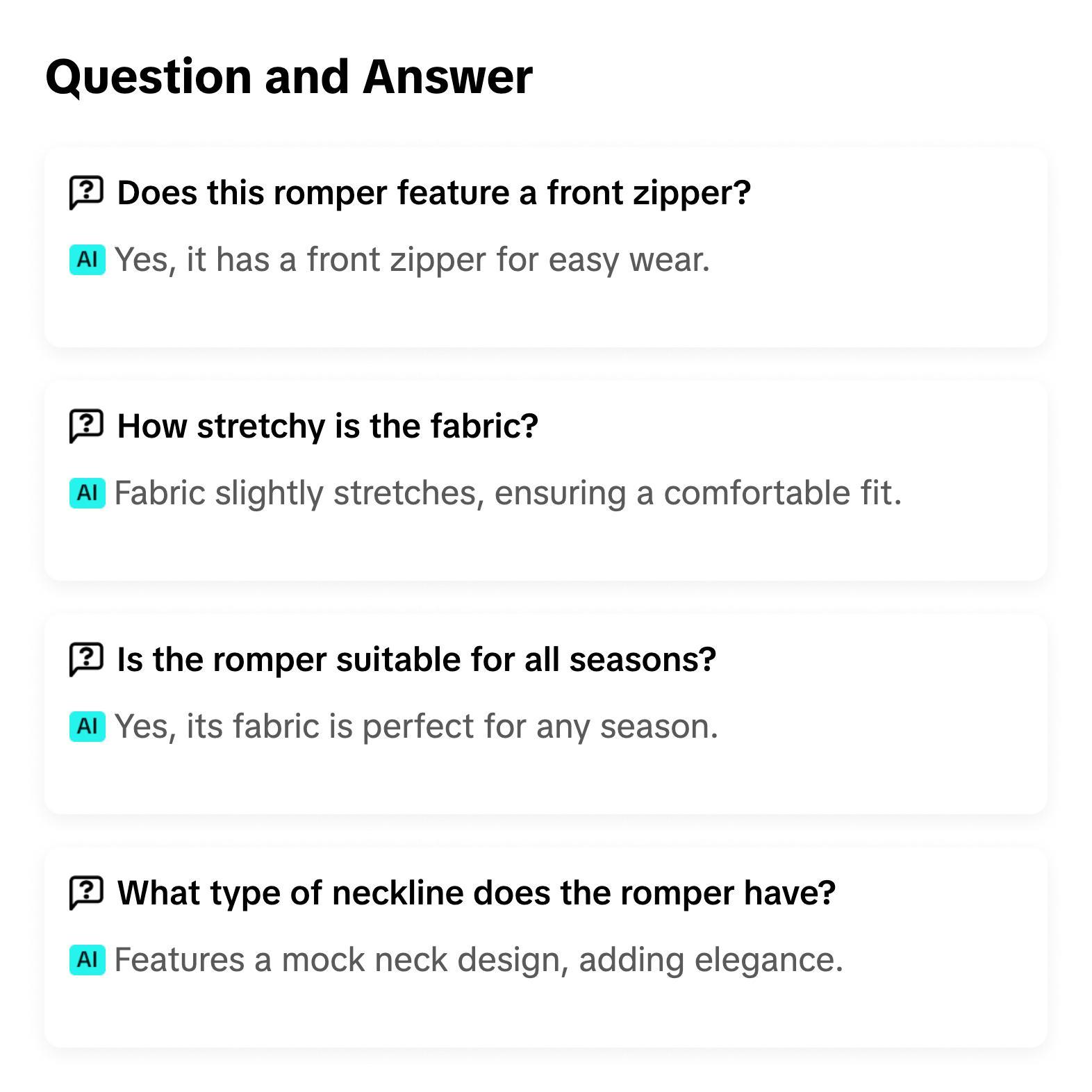Select "What type of neckline does the romper have?"
The image size is (1092, 1092).
[476, 893]
